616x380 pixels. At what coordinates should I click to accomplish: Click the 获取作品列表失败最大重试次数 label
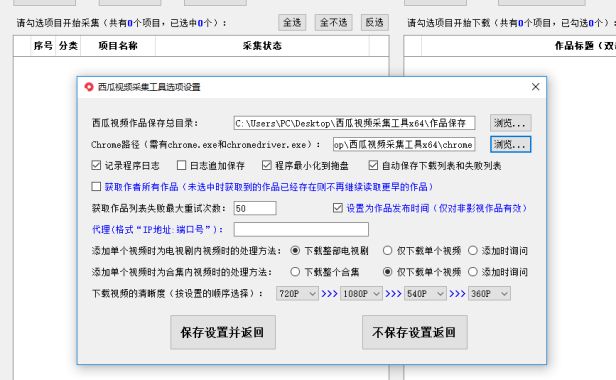[x=159, y=208]
